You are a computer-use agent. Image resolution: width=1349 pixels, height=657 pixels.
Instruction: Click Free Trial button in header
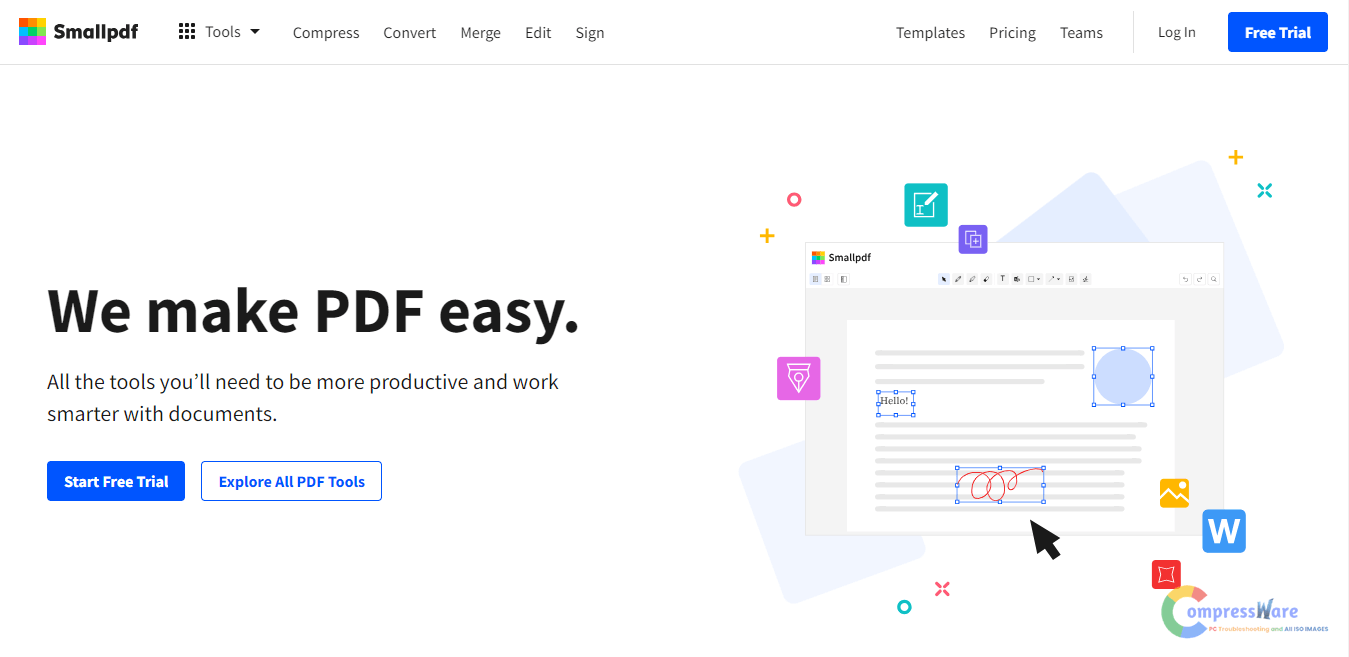pos(1278,32)
